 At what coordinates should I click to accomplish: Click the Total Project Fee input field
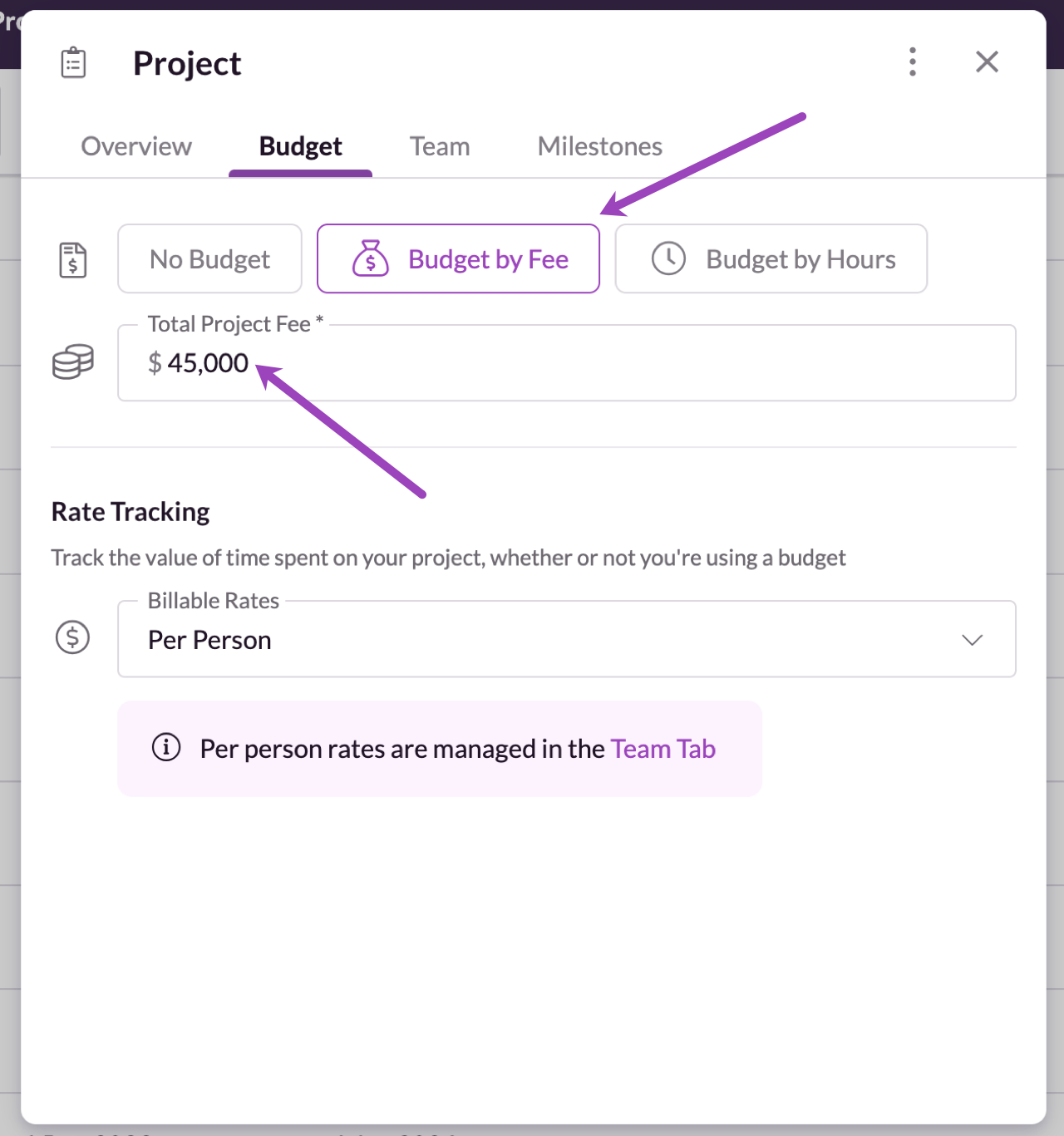pos(567,363)
